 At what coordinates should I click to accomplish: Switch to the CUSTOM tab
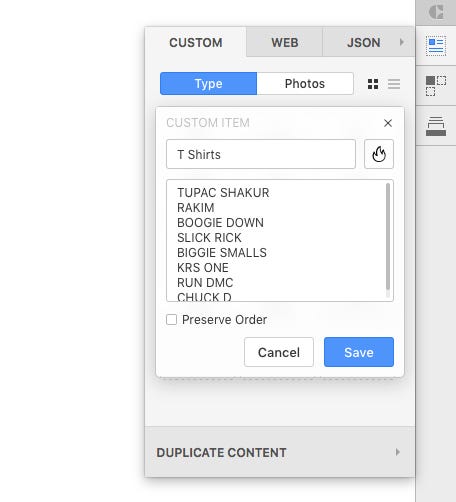pyautogui.click(x=196, y=42)
